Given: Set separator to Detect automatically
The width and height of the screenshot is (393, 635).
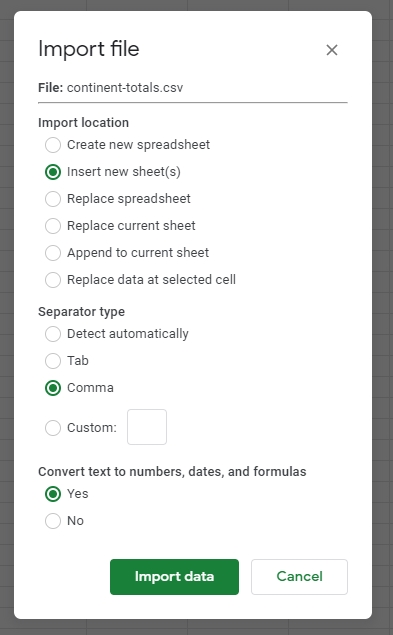Looking at the screenshot, I should [x=53, y=334].
